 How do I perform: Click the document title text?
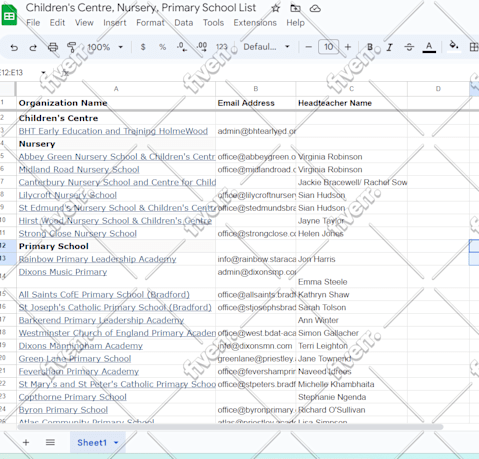point(141,8)
